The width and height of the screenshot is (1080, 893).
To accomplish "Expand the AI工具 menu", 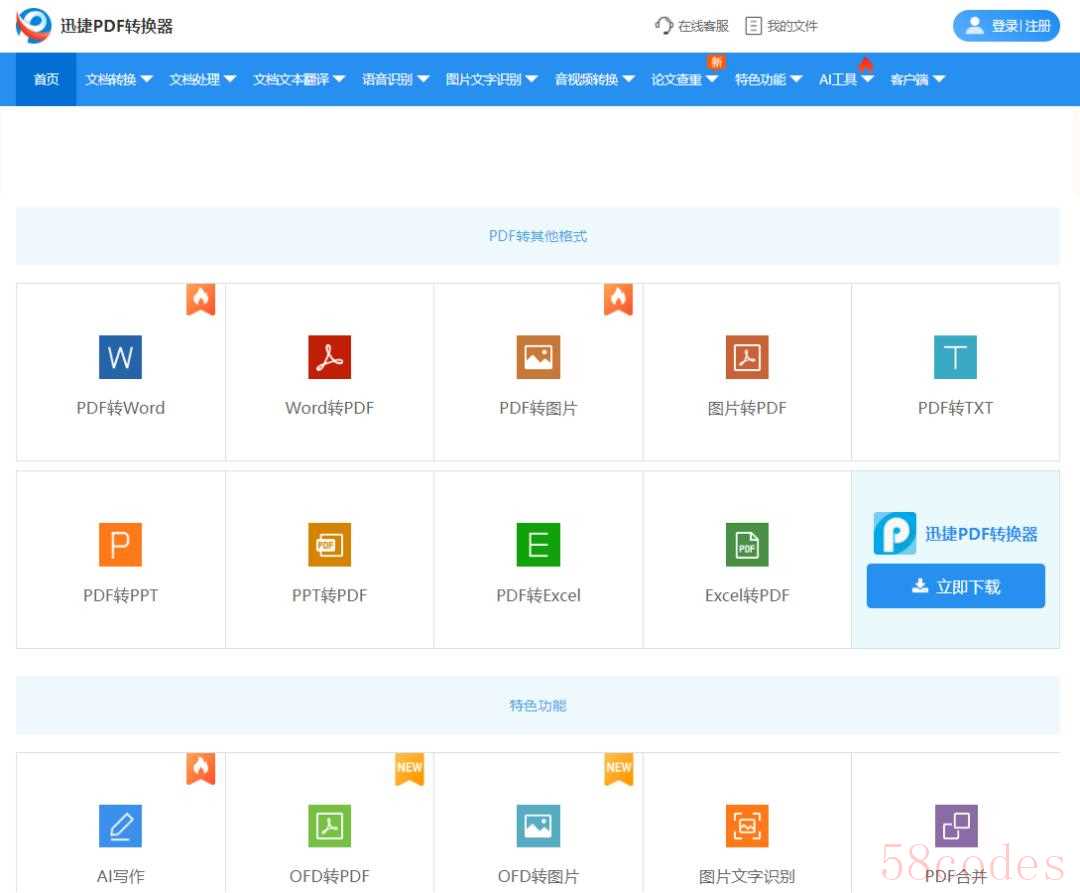I will pyautogui.click(x=845, y=79).
